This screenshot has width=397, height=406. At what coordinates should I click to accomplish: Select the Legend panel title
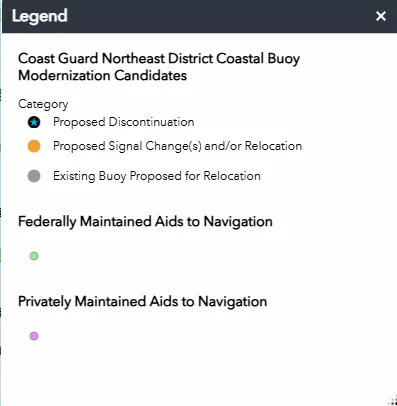[x=40, y=16]
